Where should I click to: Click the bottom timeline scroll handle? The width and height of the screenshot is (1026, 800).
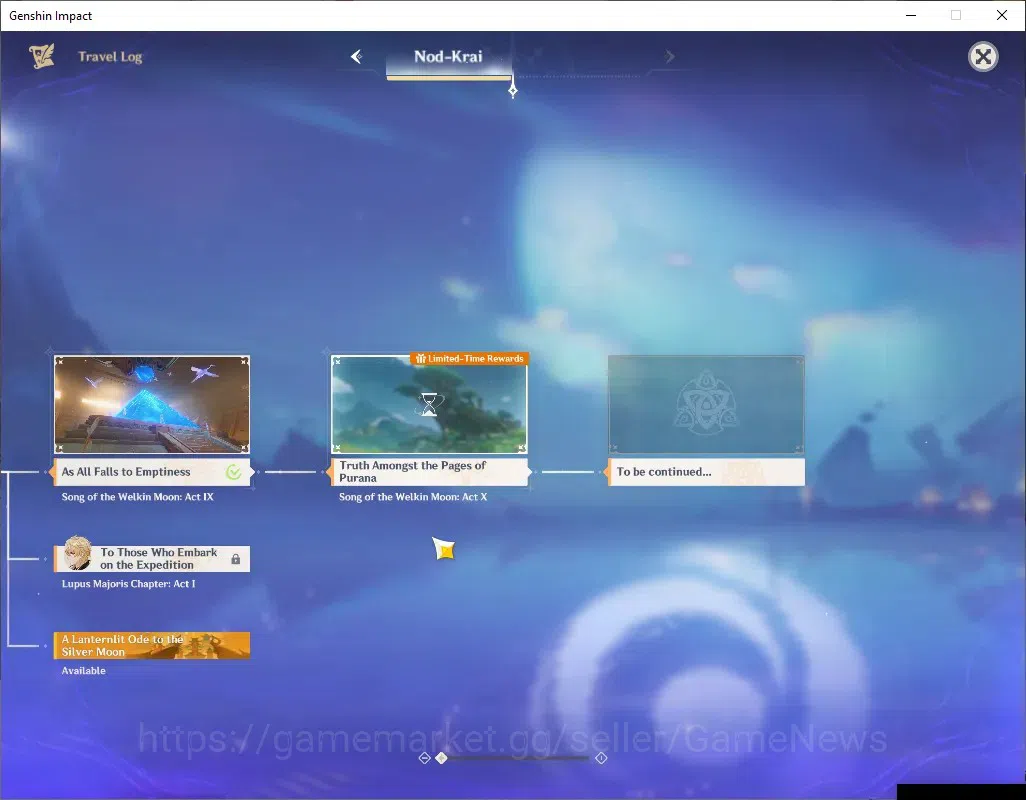(x=442, y=758)
